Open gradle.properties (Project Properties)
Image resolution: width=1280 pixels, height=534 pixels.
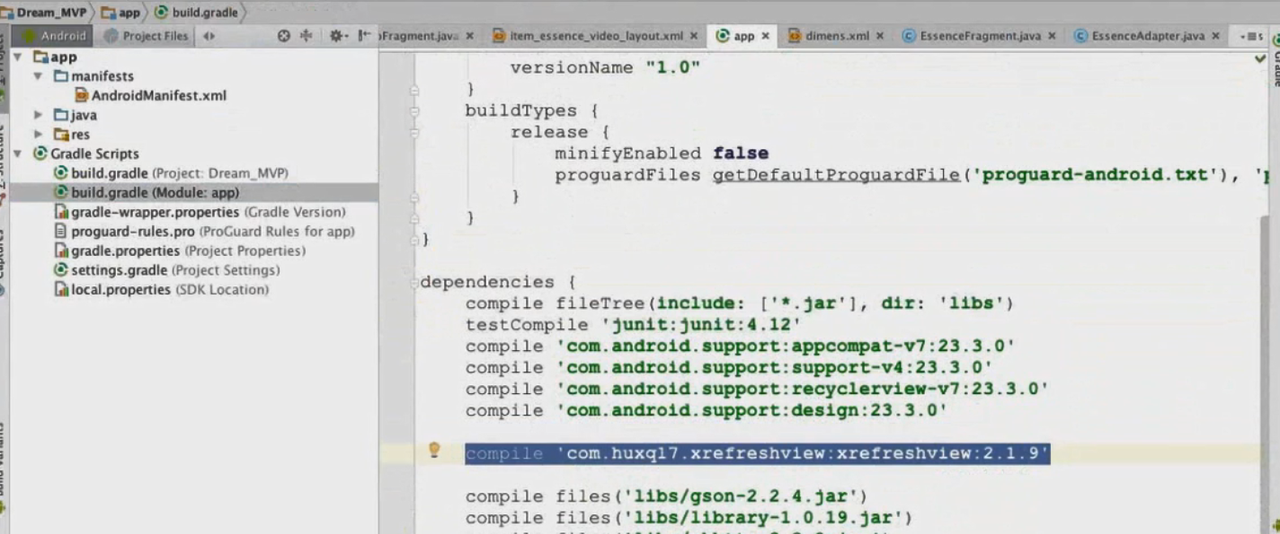[x=180, y=251]
